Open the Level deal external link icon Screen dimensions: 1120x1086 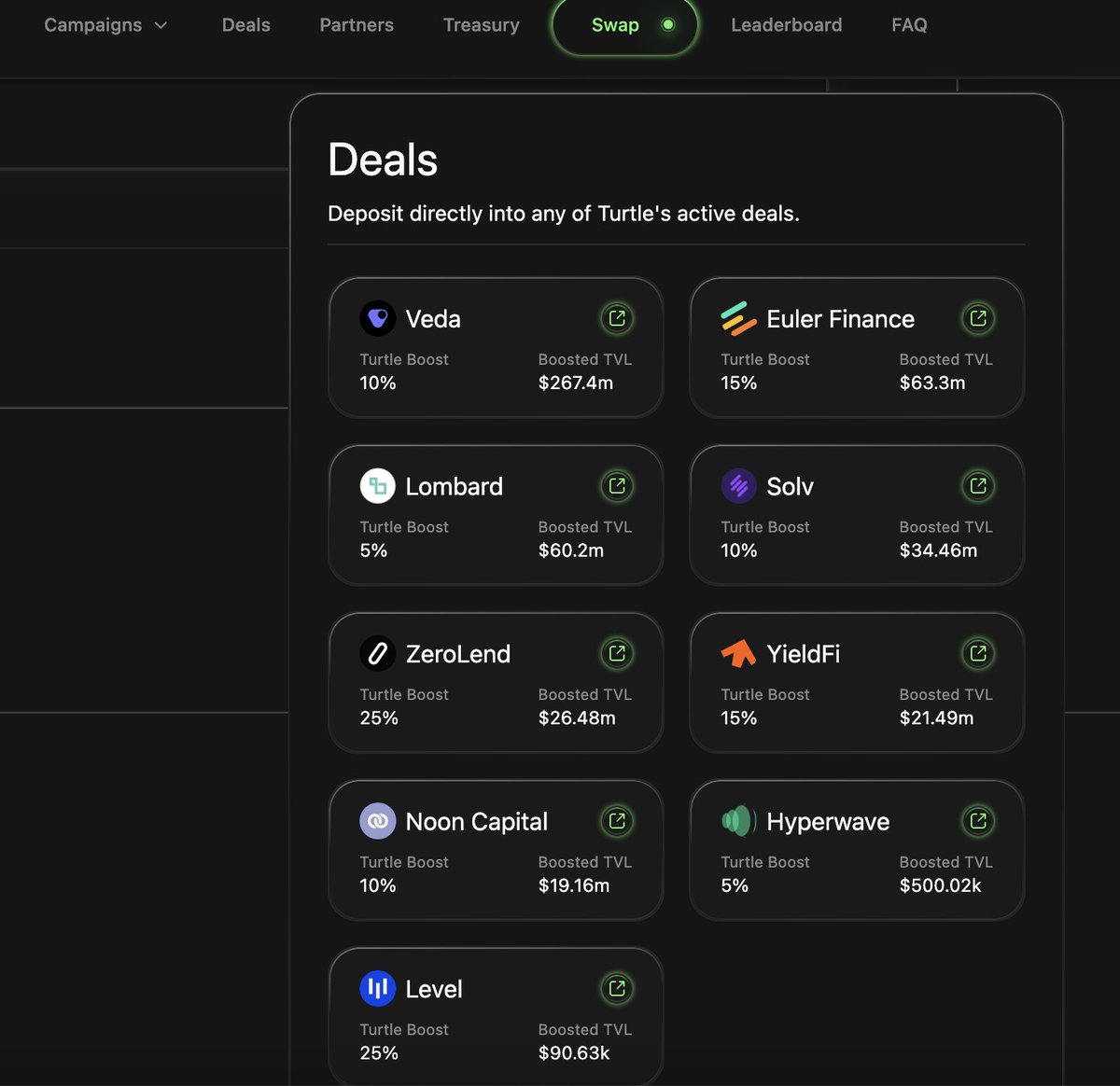pos(617,988)
